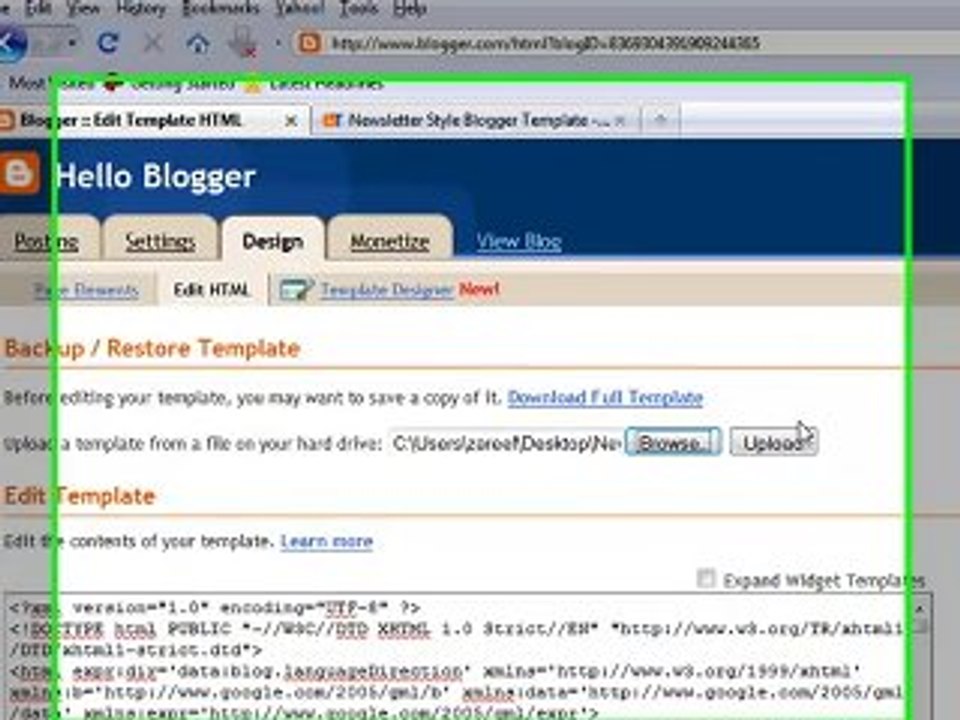Click the orange Blogger logo in the header
The width and height of the screenshot is (960, 720).
click(x=18, y=173)
